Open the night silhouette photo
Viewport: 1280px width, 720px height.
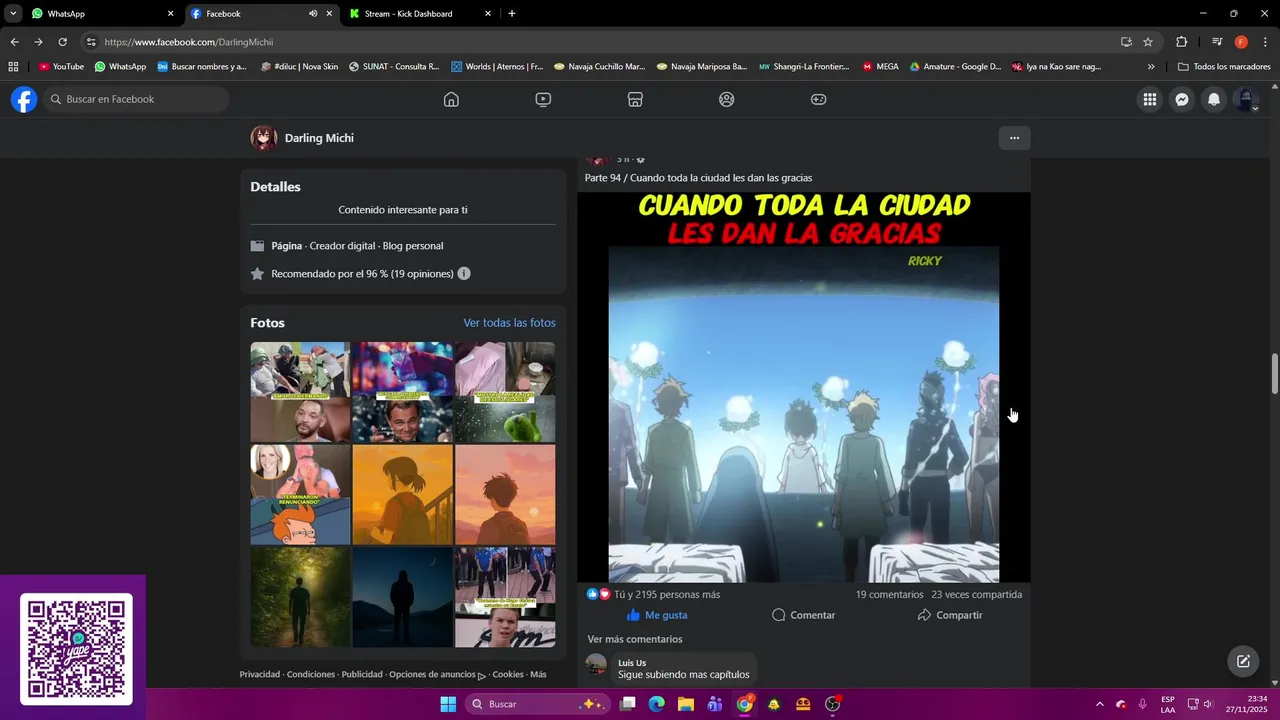402,597
